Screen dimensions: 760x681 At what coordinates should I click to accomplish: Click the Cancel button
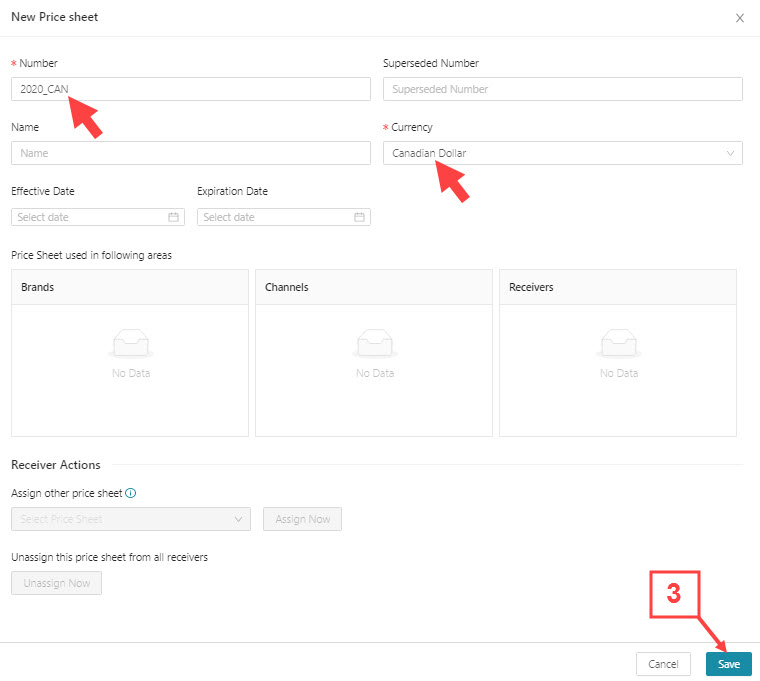(x=663, y=664)
